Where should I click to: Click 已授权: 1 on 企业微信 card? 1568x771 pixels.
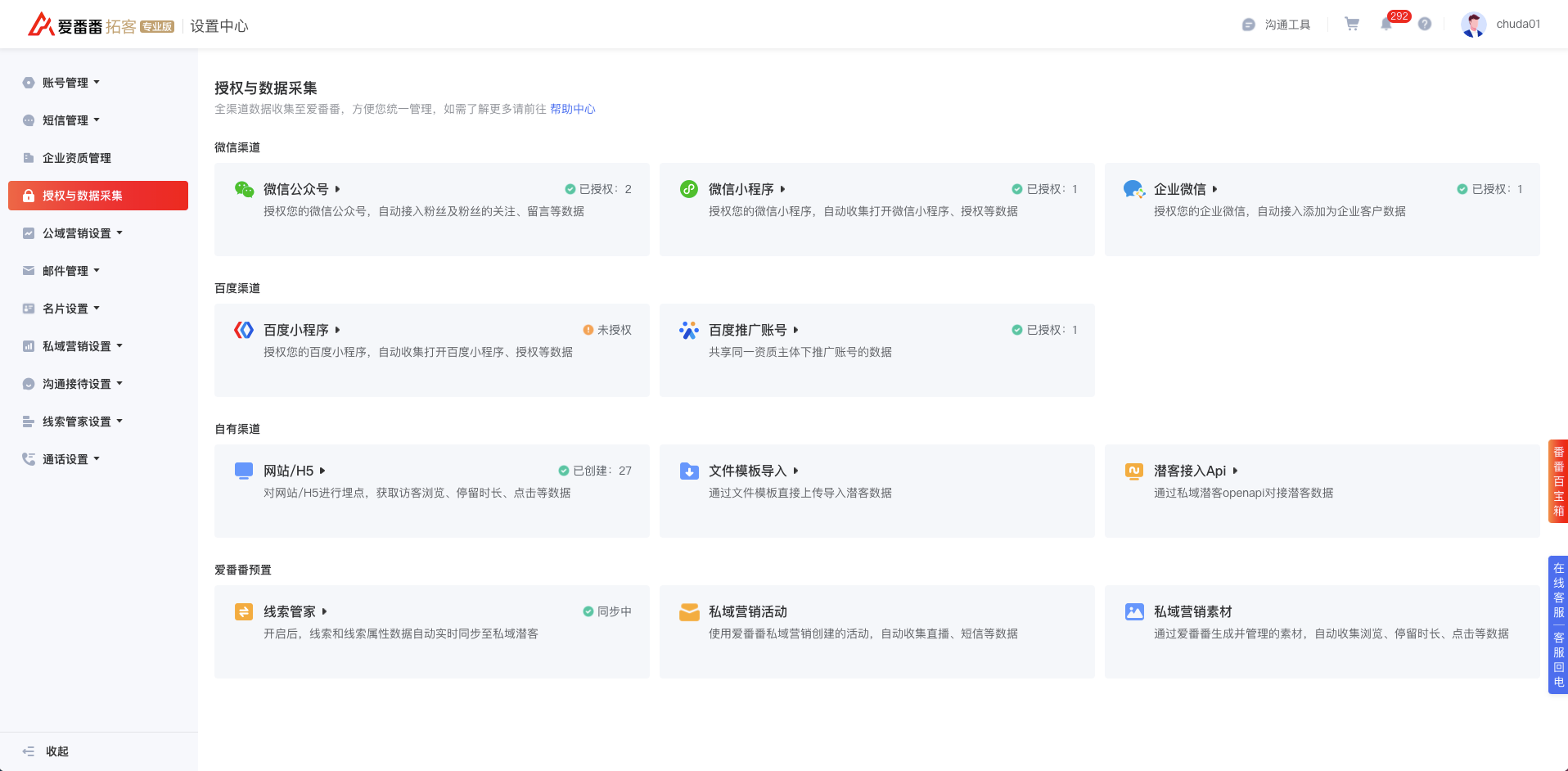(1489, 189)
